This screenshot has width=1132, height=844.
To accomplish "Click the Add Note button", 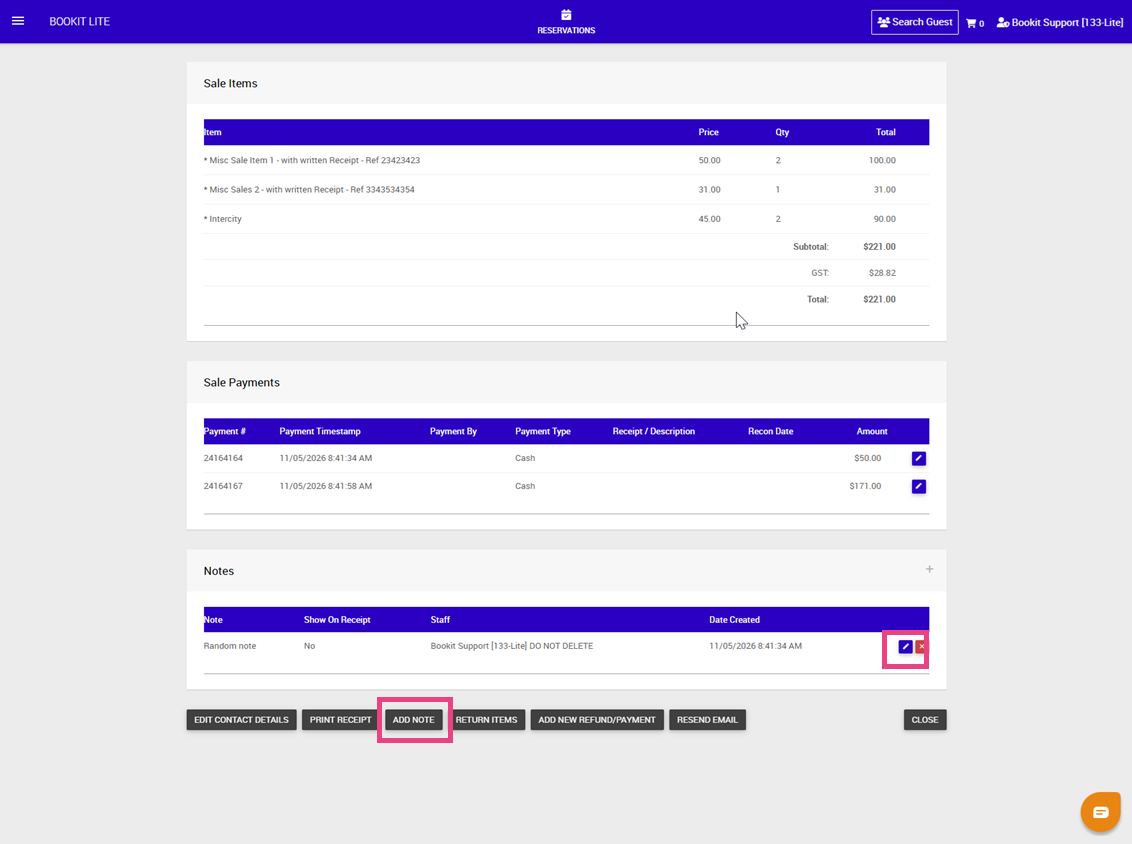I will coord(414,720).
